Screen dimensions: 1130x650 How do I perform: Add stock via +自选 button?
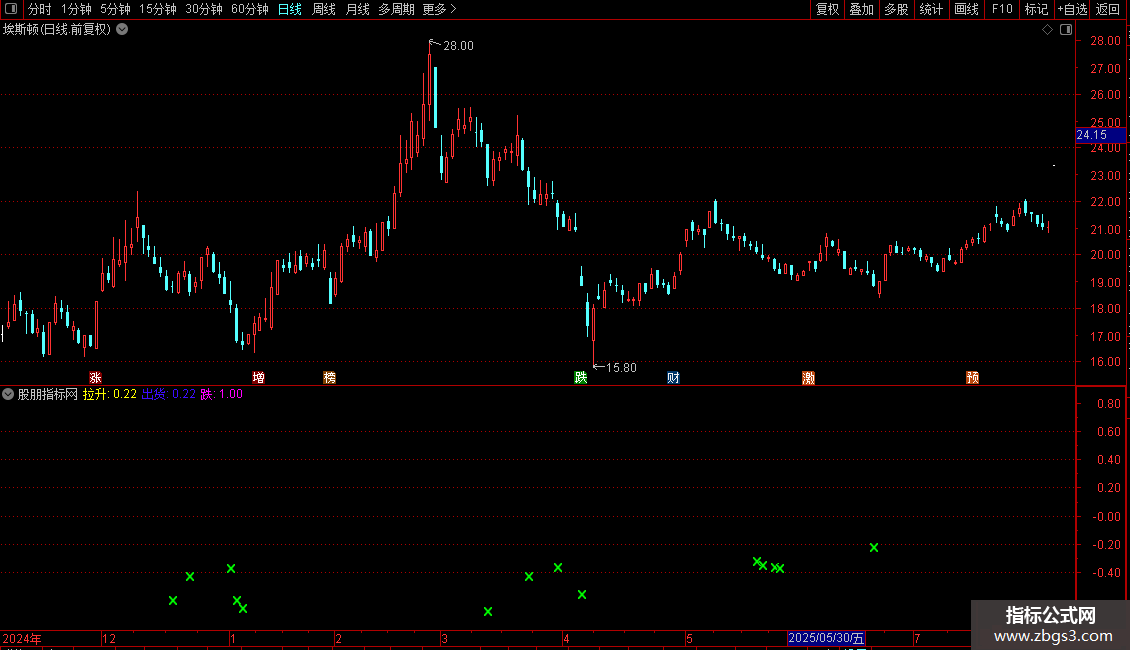[x=1072, y=9]
